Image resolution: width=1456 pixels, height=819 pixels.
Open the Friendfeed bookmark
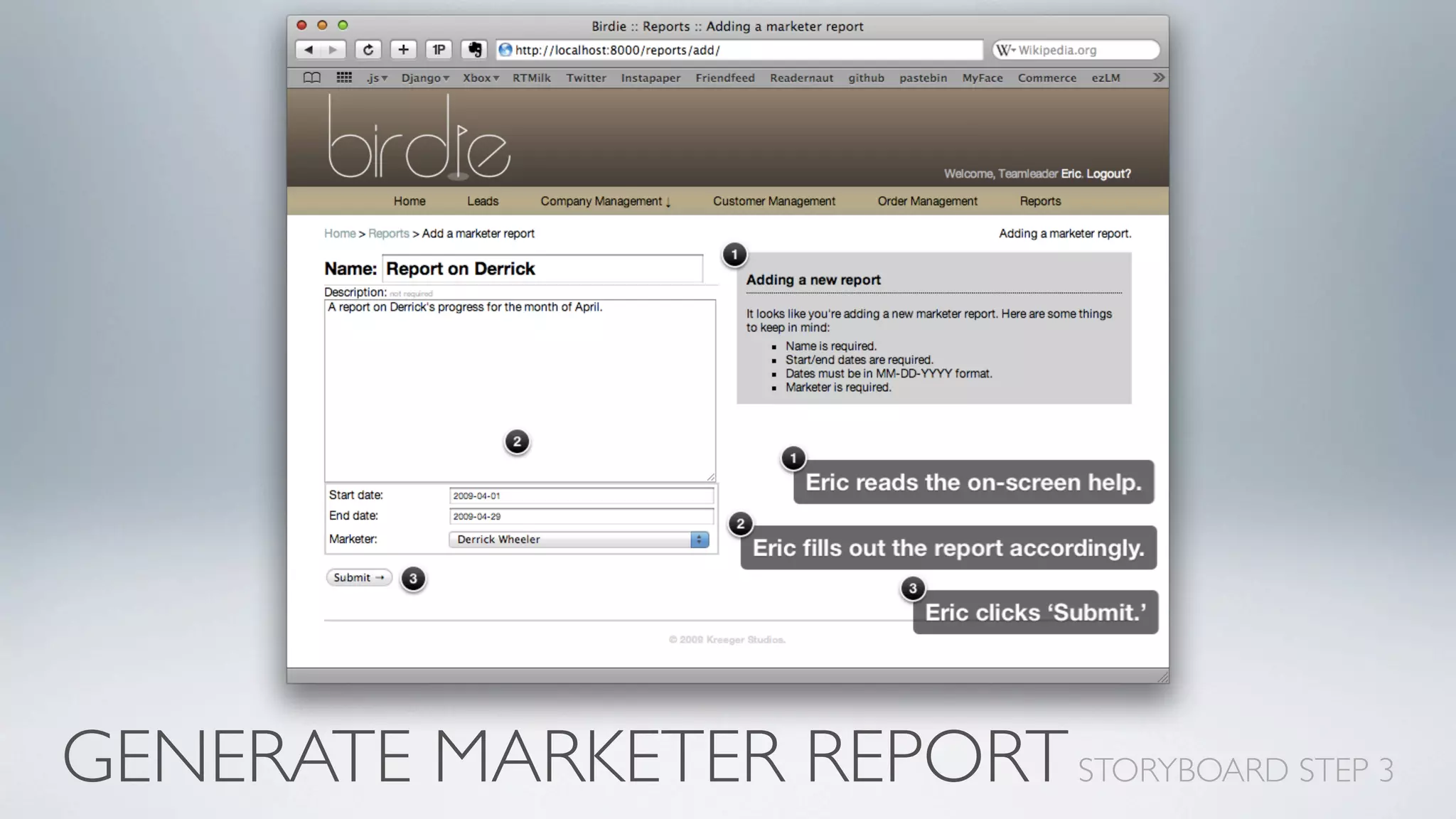click(x=725, y=78)
